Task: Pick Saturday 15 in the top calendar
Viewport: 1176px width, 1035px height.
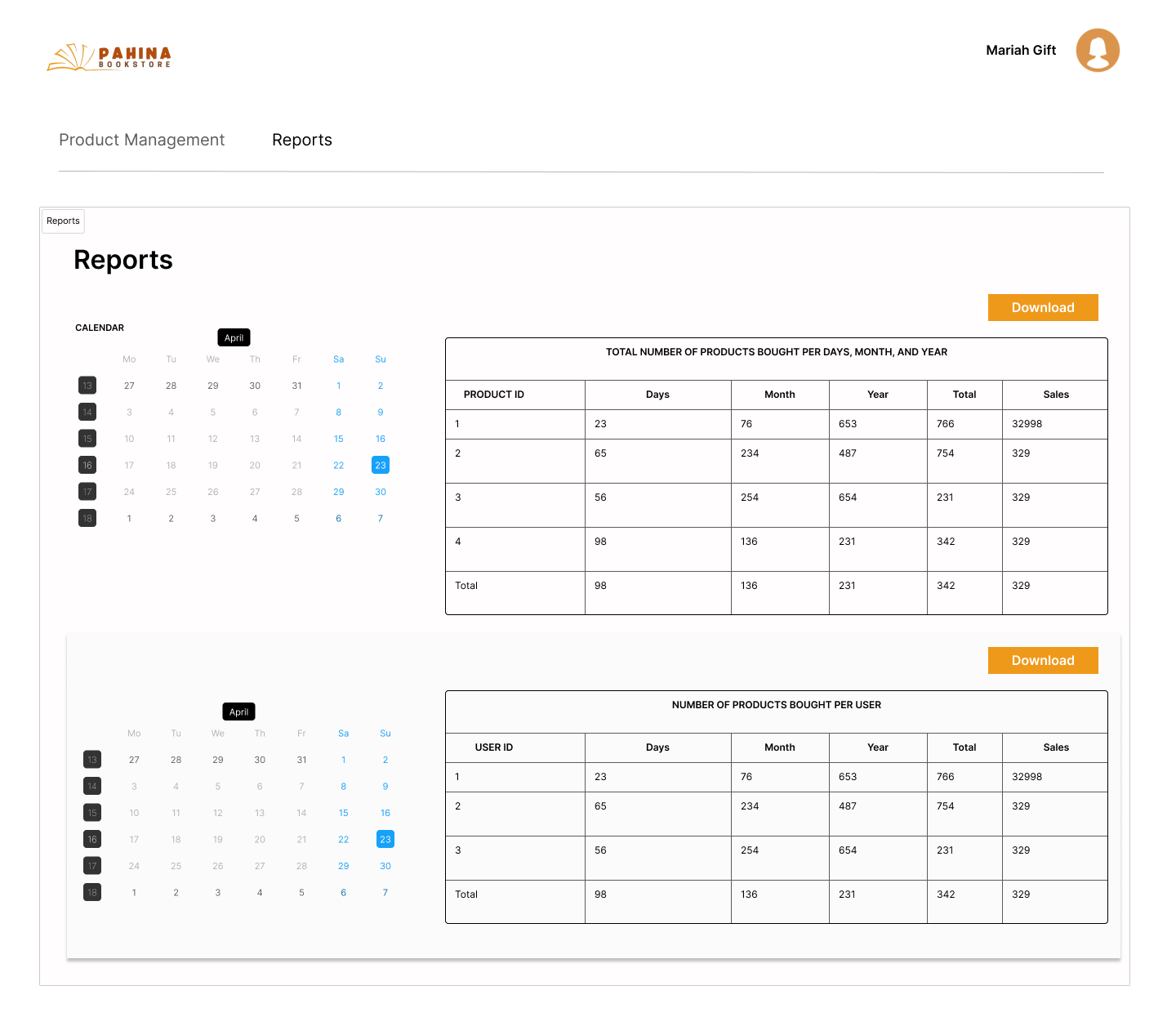Action: [339, 439]
